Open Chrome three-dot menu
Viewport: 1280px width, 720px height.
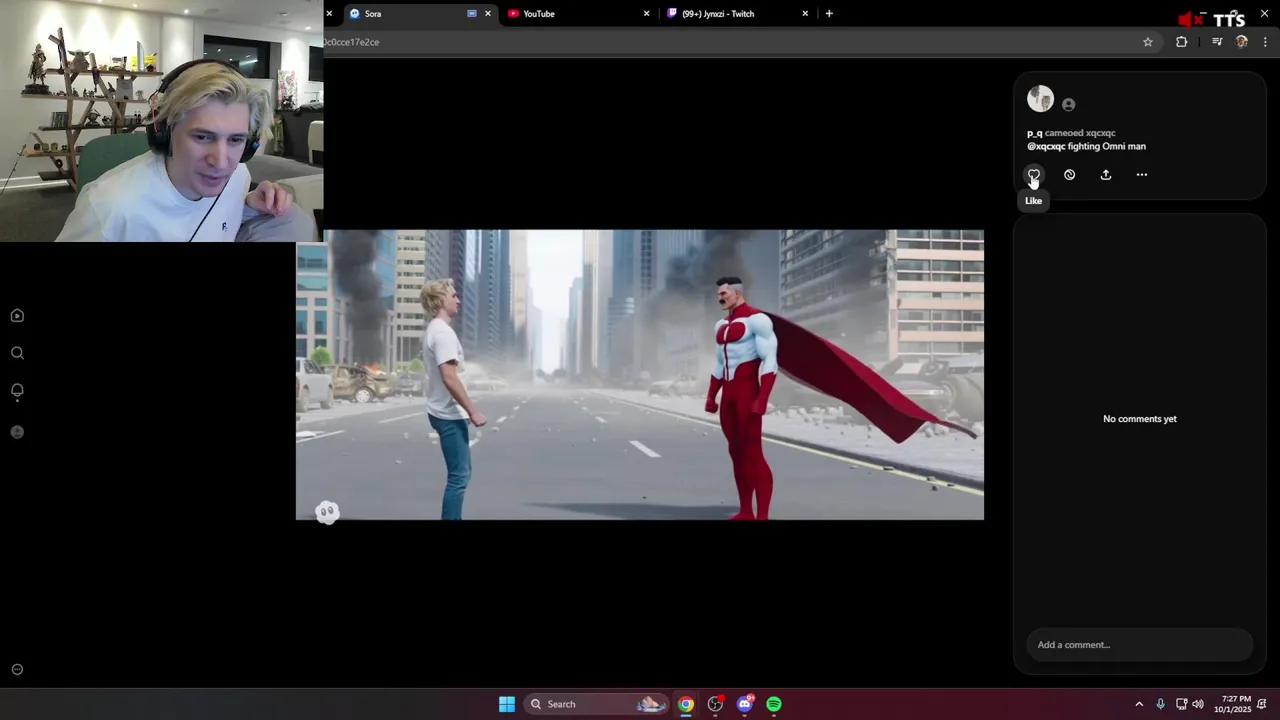tap(1265, 42)
